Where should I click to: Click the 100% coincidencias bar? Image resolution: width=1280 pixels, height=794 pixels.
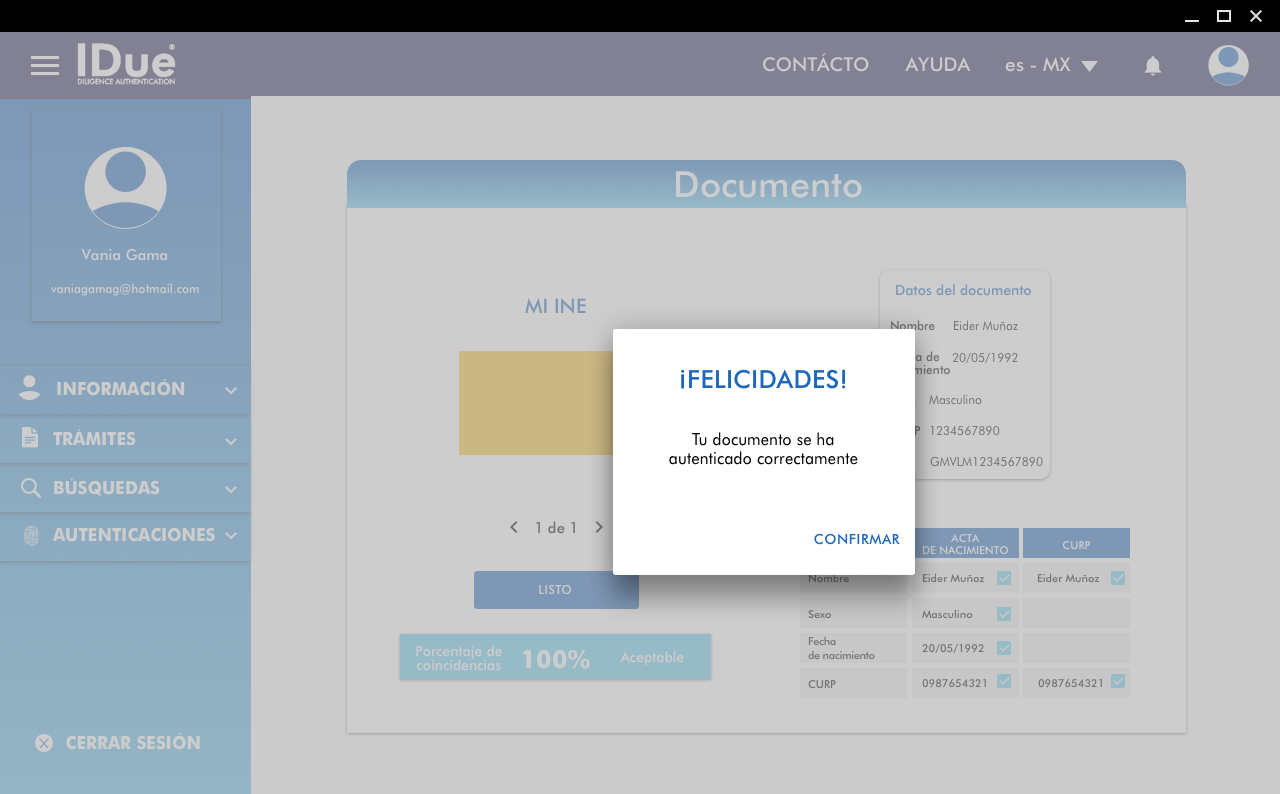pos(555,658)
